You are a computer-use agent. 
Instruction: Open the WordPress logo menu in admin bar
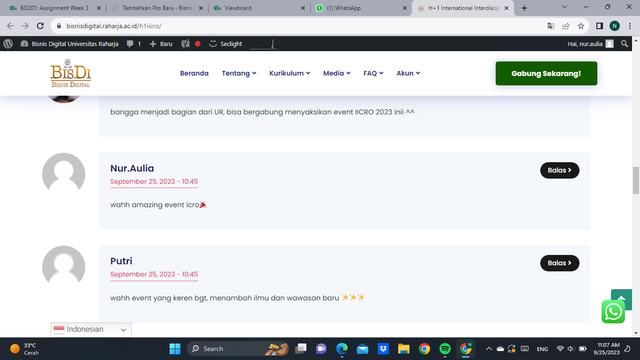coord(8,44)
